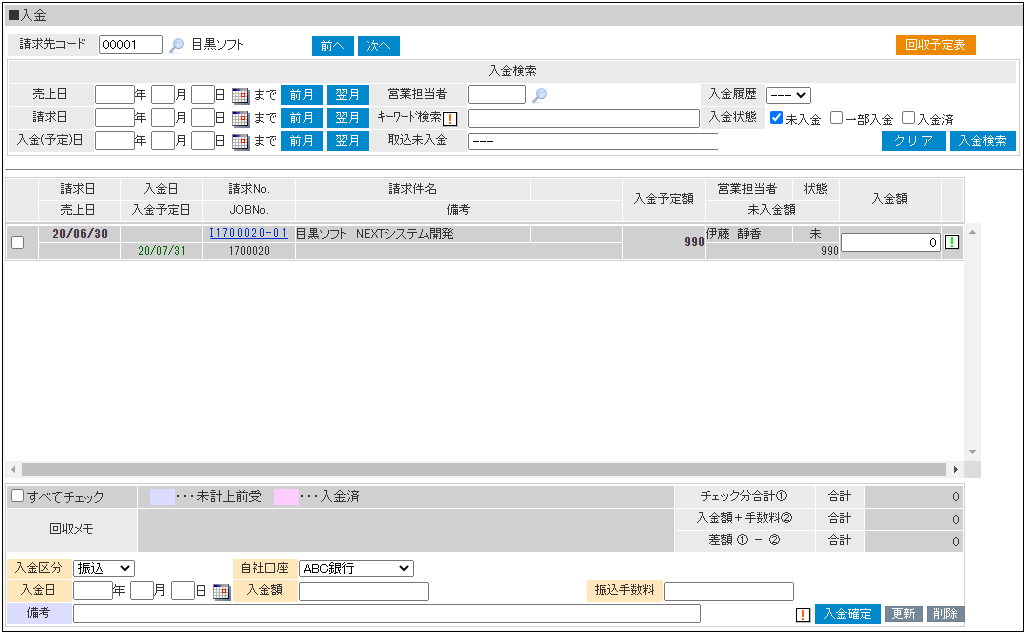
Task: Click the 回収メモ text area
Action: click(406, 530)
